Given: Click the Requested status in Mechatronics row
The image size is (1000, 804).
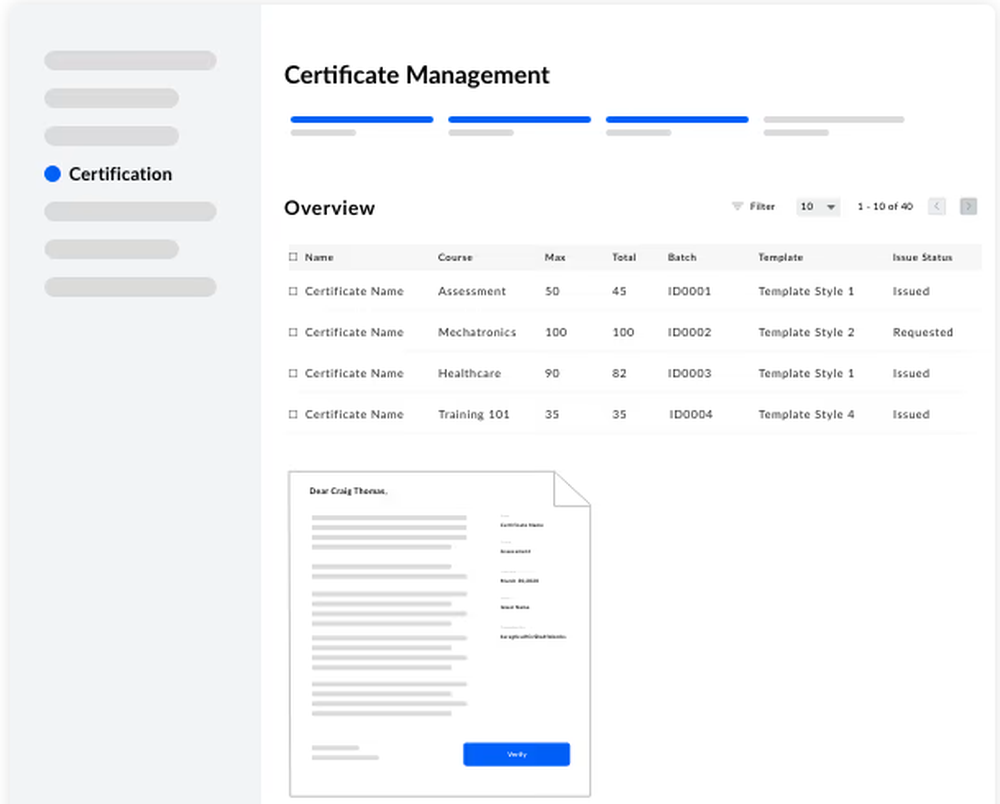Looking at the screenshot, I should click(x=922, y=332).
